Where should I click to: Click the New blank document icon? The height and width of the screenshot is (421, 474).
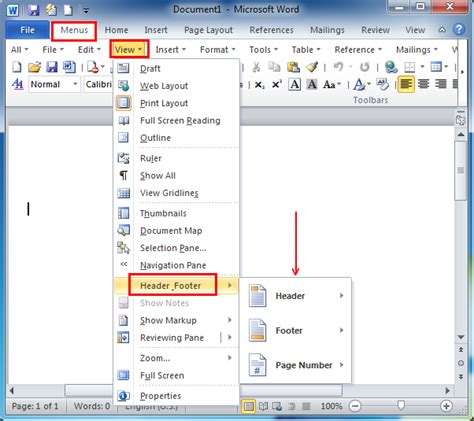click(17, 67)
